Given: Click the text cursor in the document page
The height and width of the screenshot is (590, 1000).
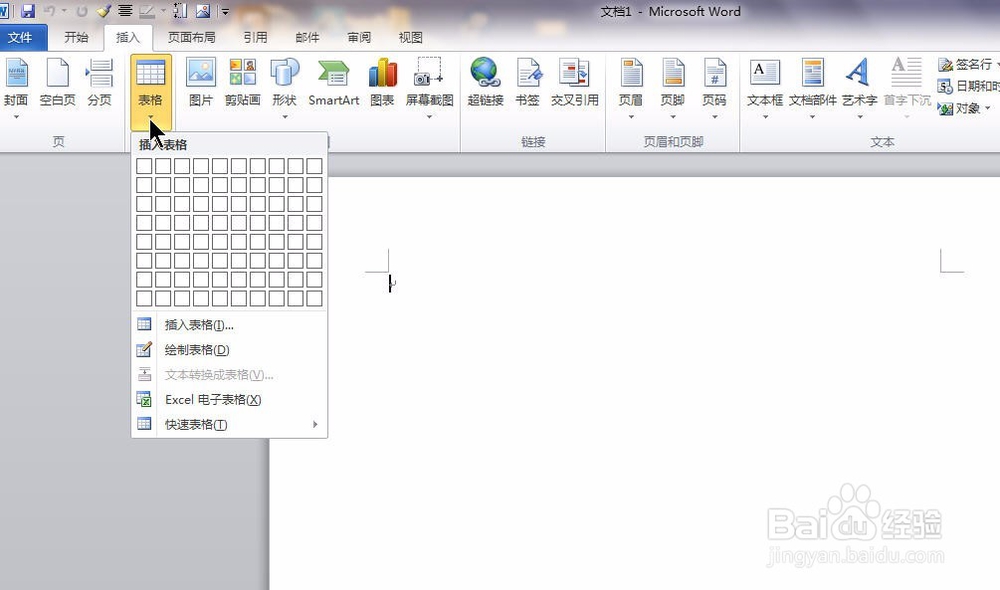Looking at the screenshot, I should [390, 284].
